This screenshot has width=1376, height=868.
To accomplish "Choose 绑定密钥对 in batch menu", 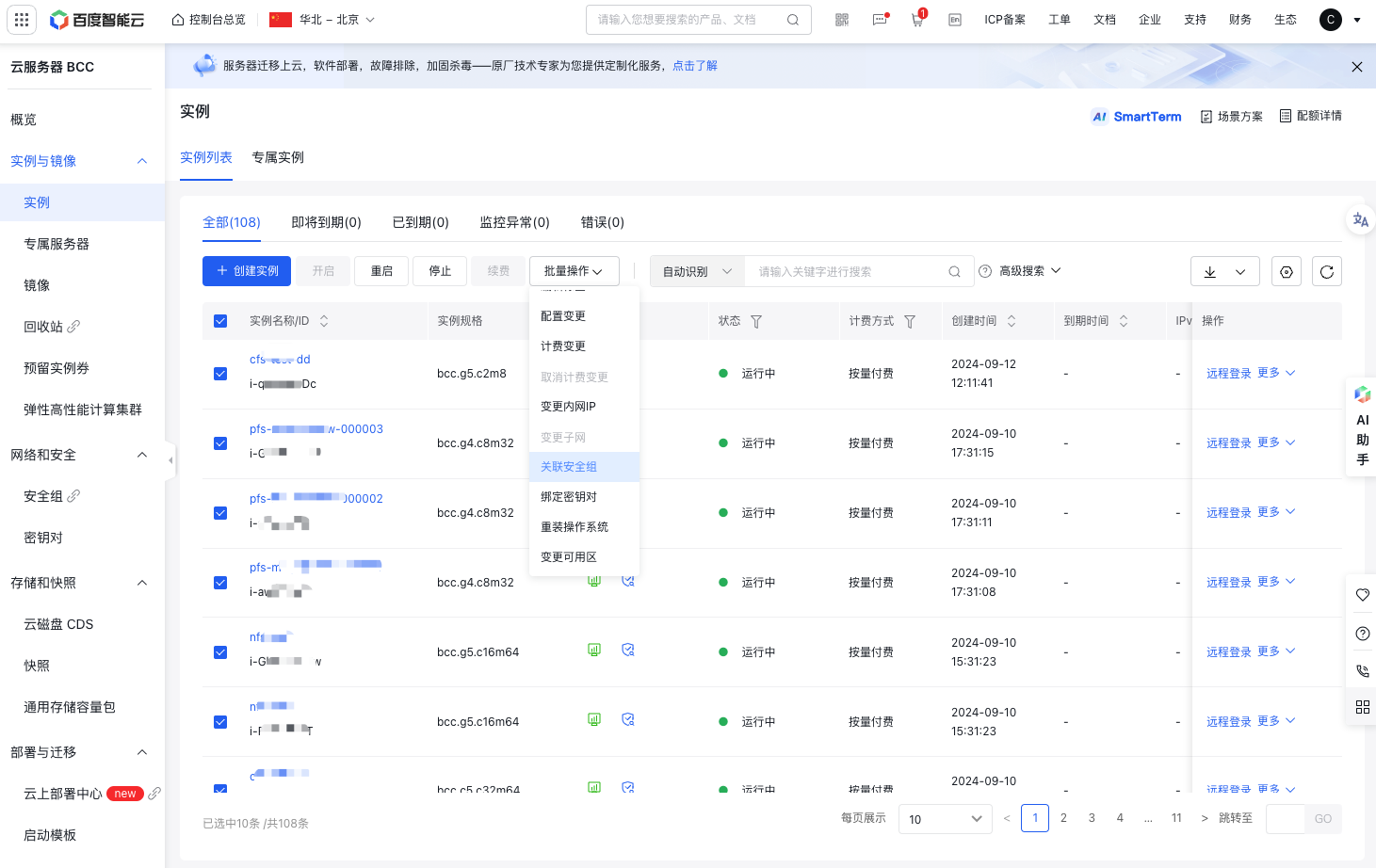I will (585, 497).
